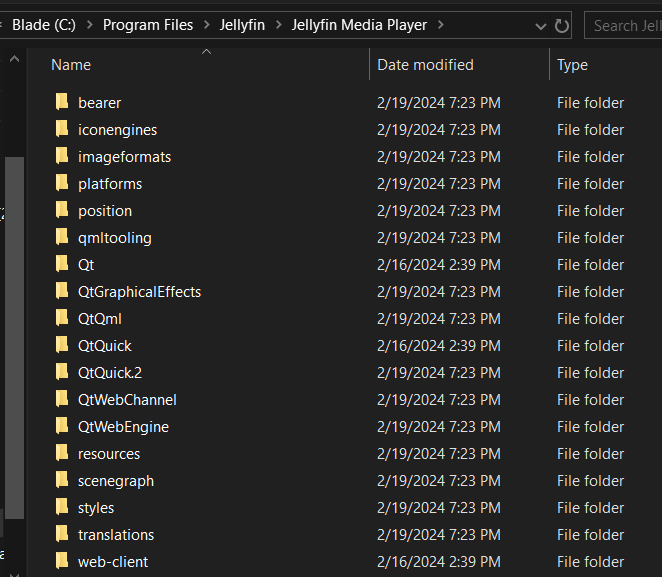Select the QtGraphicalEffects folder row
This screenshot has height=577, width=662.
[x=139, y=291]
